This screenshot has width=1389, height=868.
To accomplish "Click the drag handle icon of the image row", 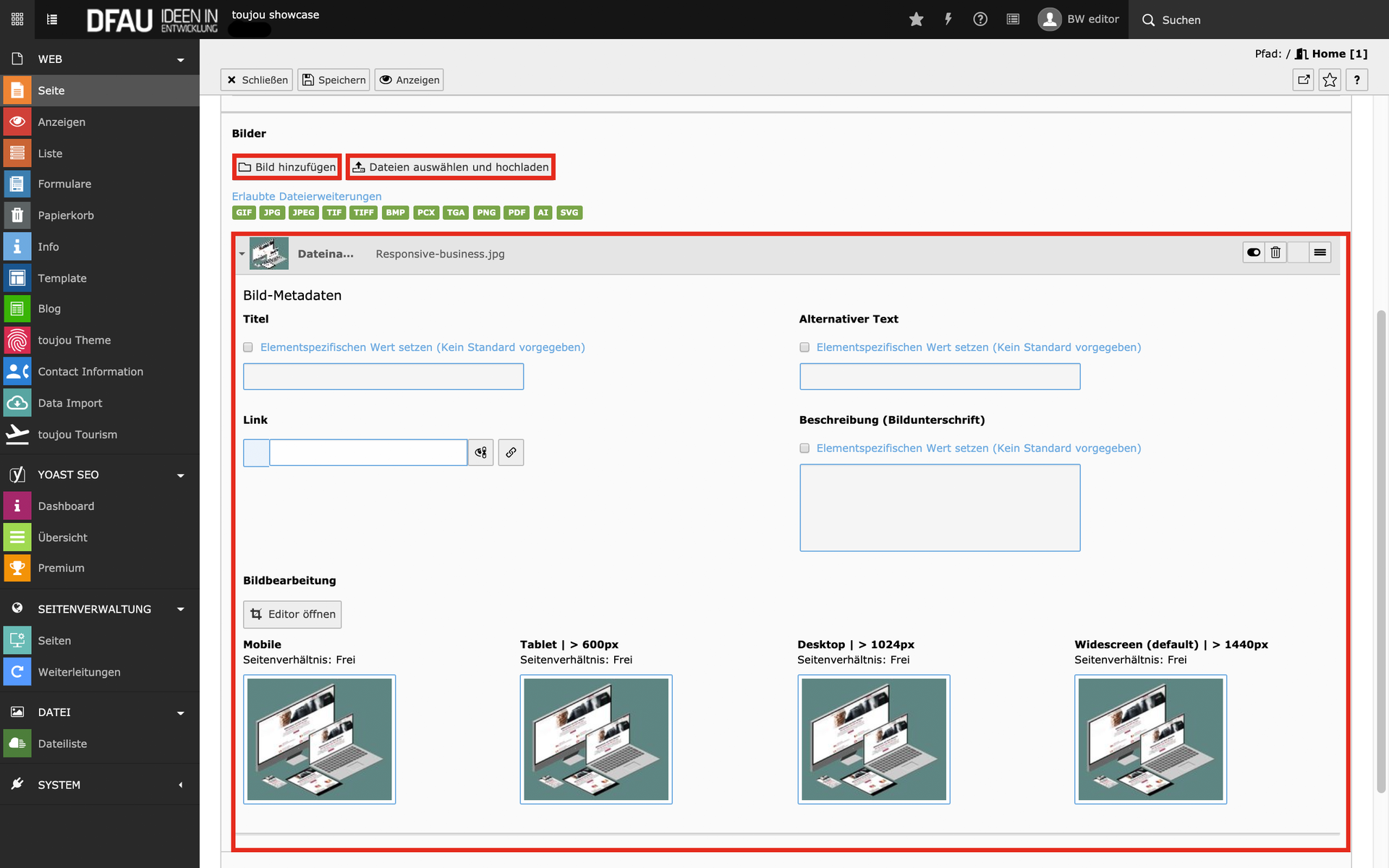I will 1320,252.
